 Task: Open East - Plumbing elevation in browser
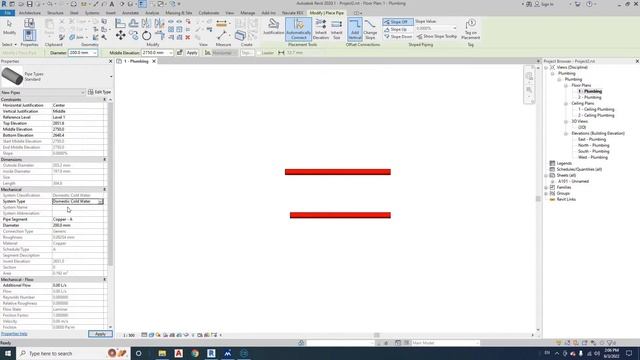point(592,140)
